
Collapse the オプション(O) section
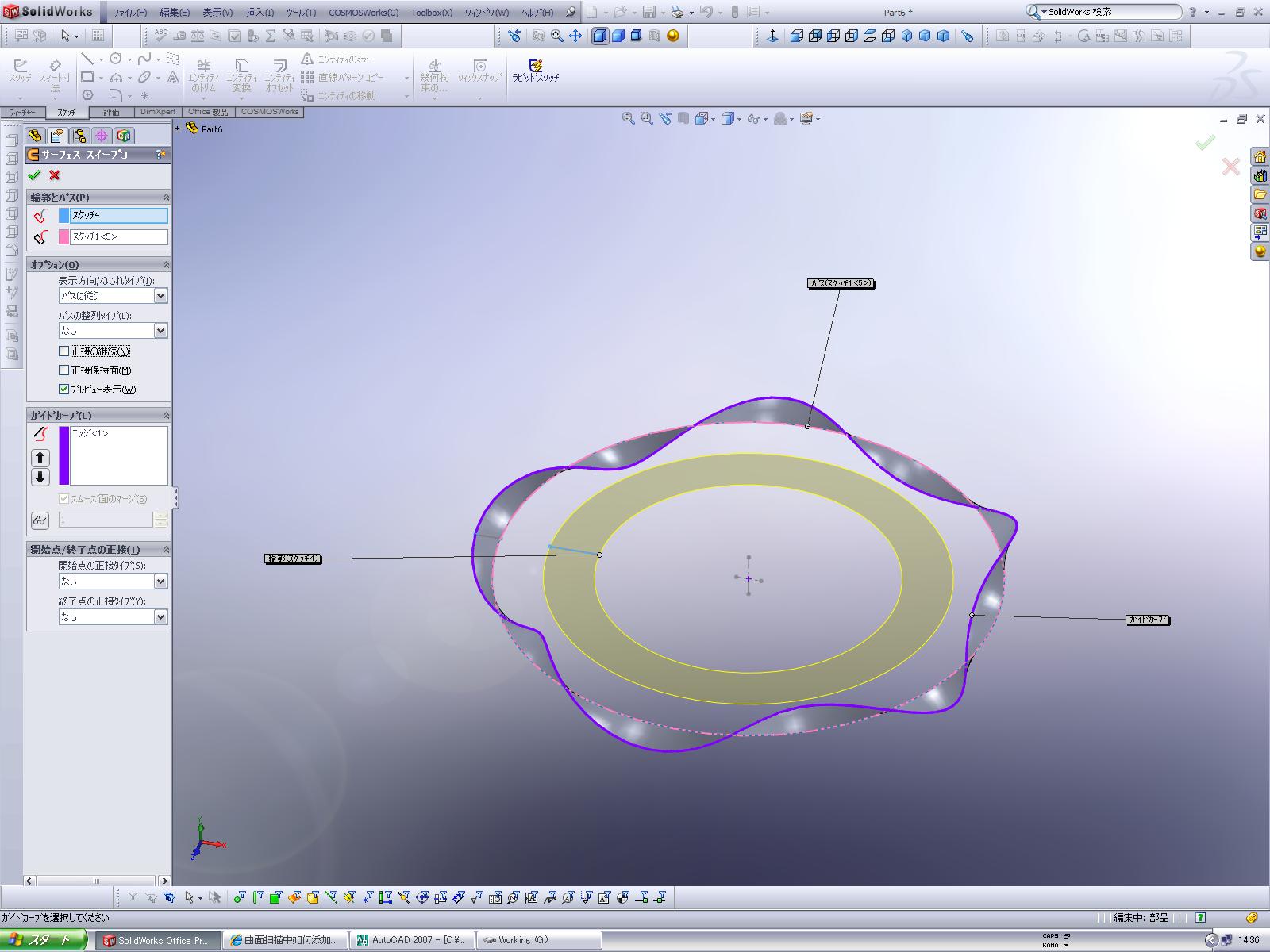[x=166, y=264]
